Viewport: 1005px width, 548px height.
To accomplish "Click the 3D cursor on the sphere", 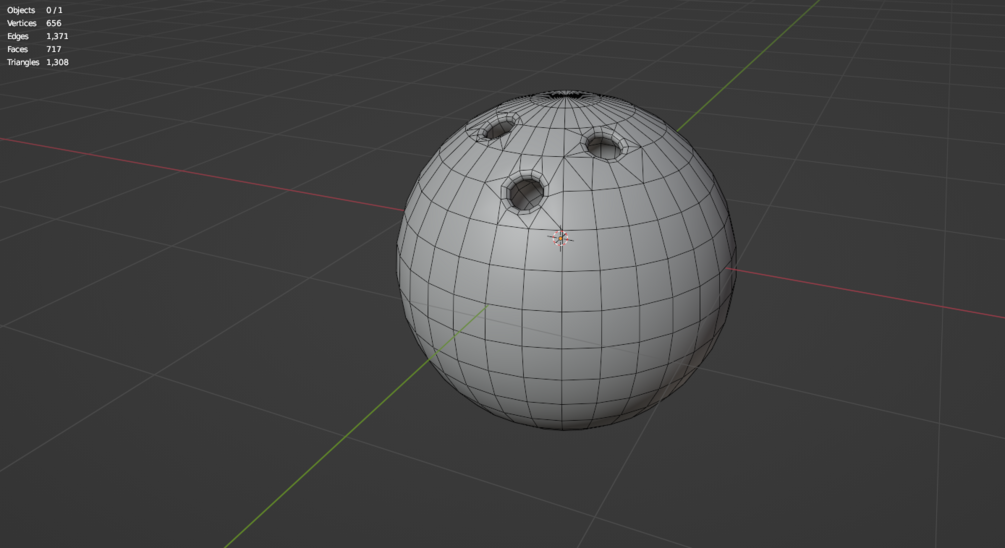I will tap(561, 238).
